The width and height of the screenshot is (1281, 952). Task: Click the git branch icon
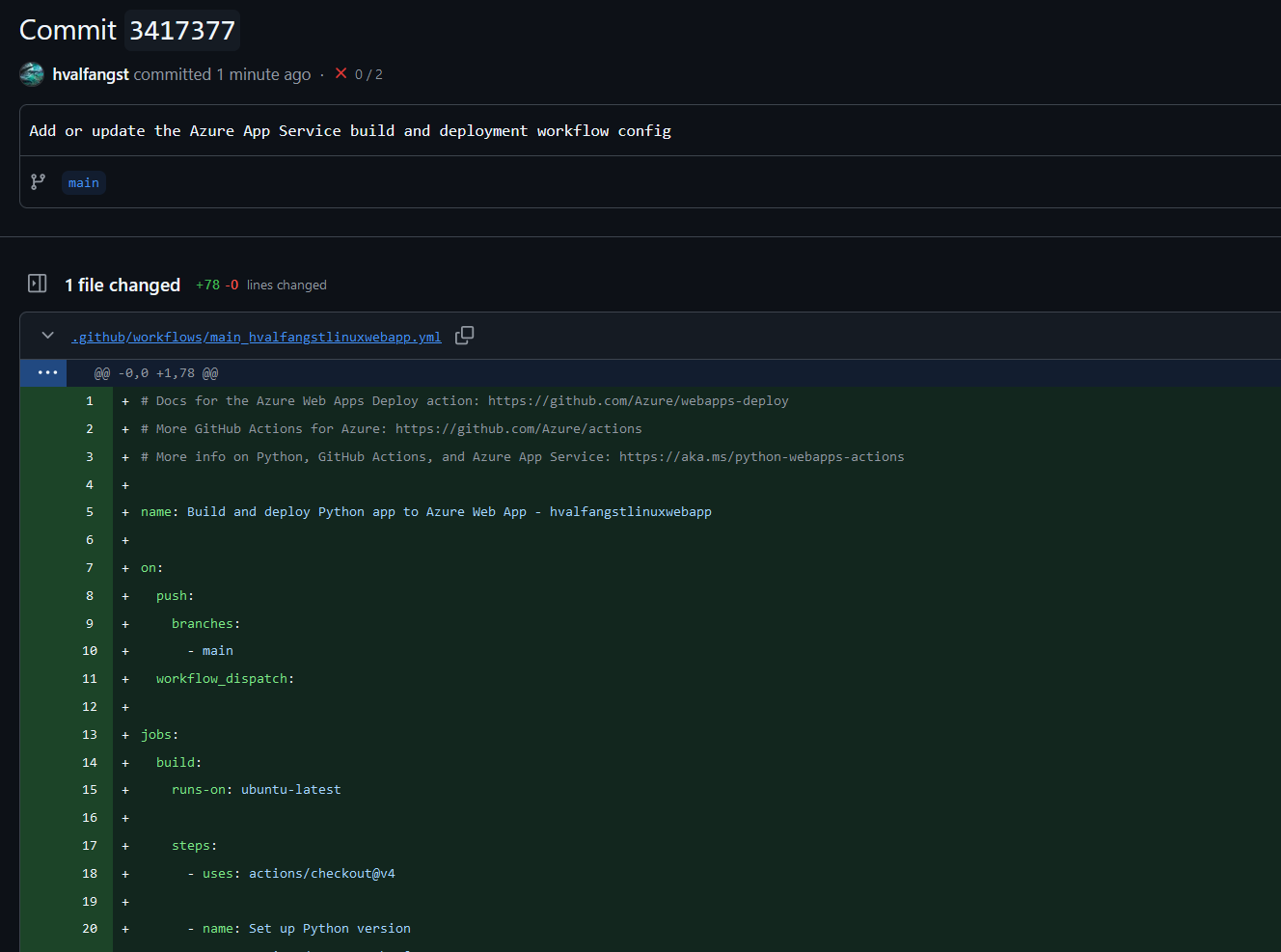(x=38, y=182)
